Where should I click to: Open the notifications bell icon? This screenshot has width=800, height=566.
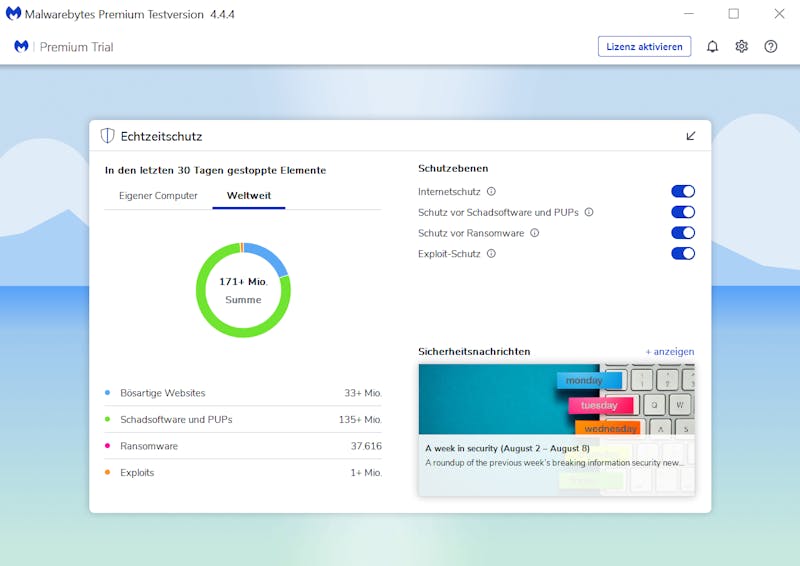tap(712, 47)
